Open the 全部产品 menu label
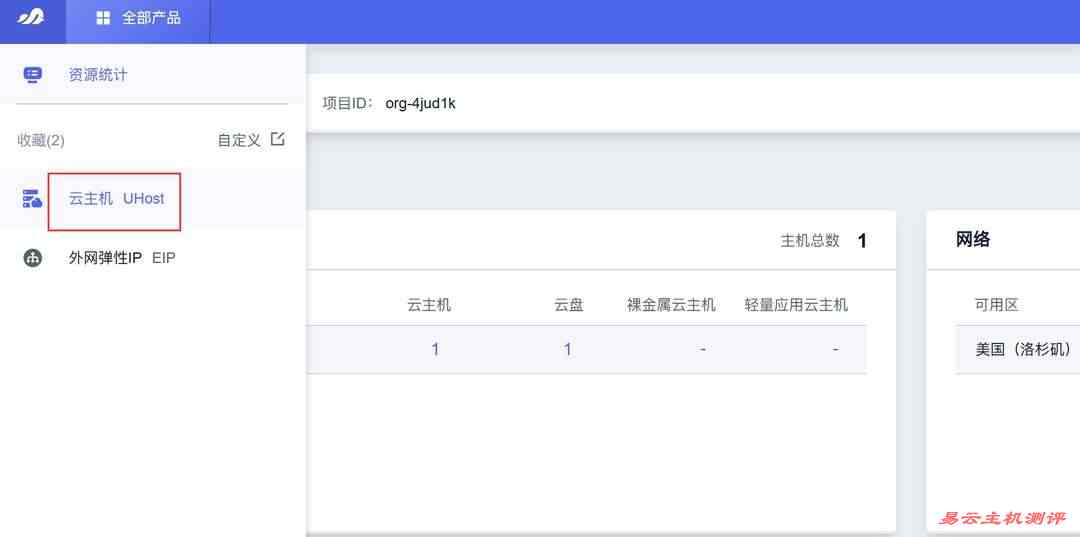Image resolution: width=1080 pixels, height=537 pixels. tap(151, 18)
